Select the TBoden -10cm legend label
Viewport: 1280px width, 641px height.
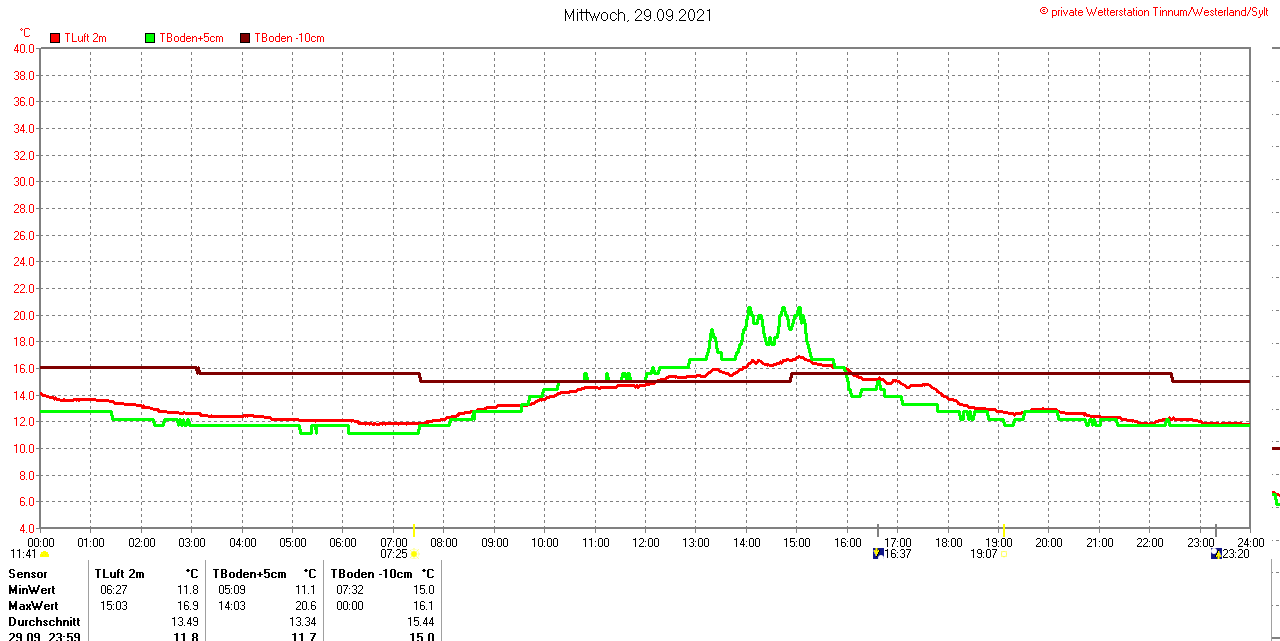[289, 38]
